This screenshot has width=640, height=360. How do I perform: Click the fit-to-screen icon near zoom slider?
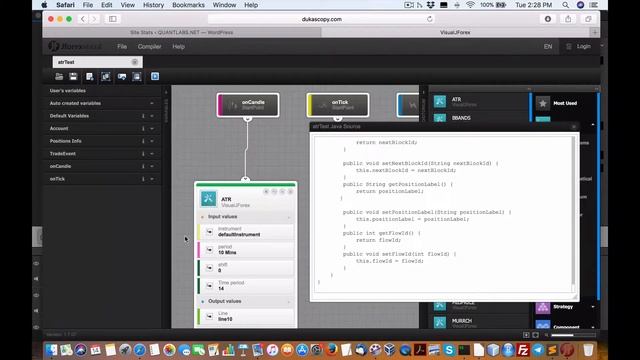536,335
